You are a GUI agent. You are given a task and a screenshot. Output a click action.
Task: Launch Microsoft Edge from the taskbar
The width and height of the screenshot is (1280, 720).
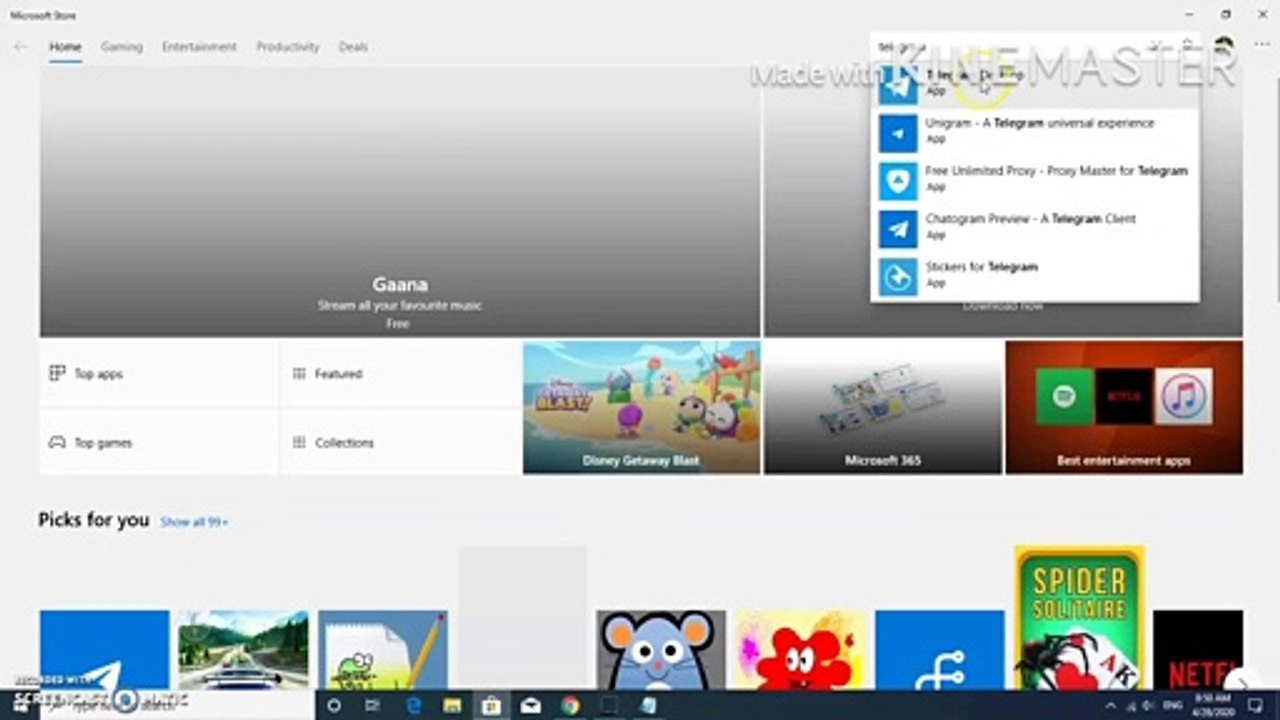coord(413,705)
